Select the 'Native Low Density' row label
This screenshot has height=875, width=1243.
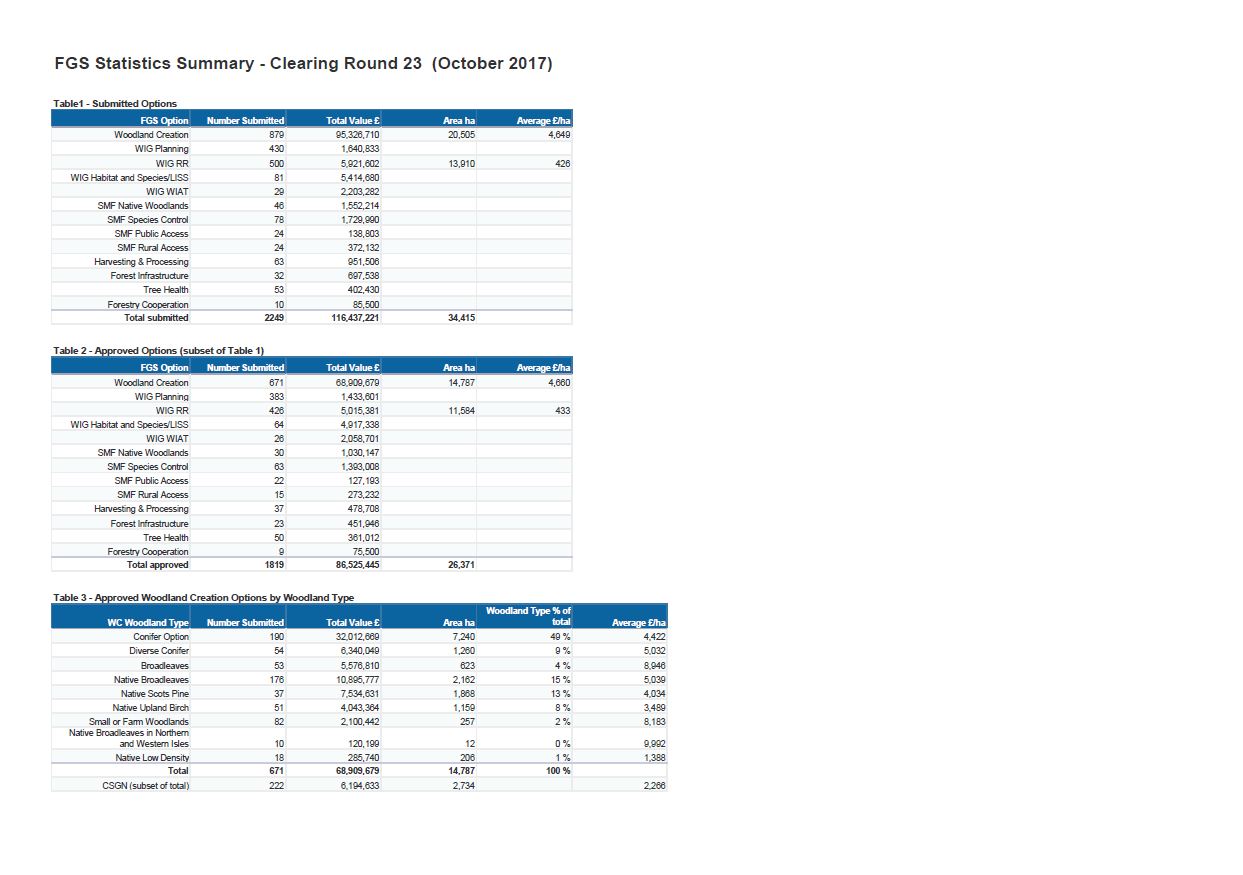tap(152, 757)
